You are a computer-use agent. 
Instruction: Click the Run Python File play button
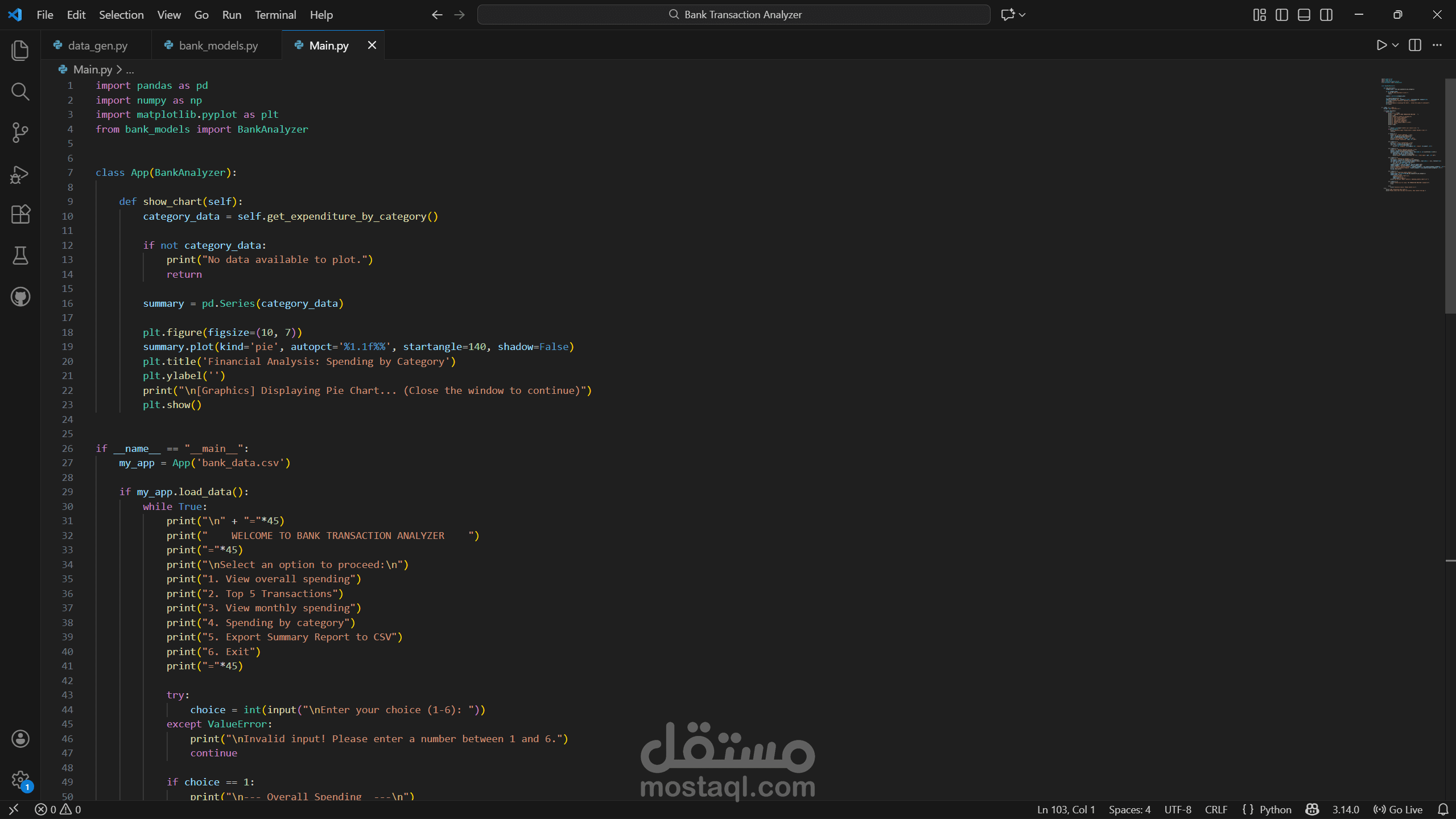tap(1381, 45)
